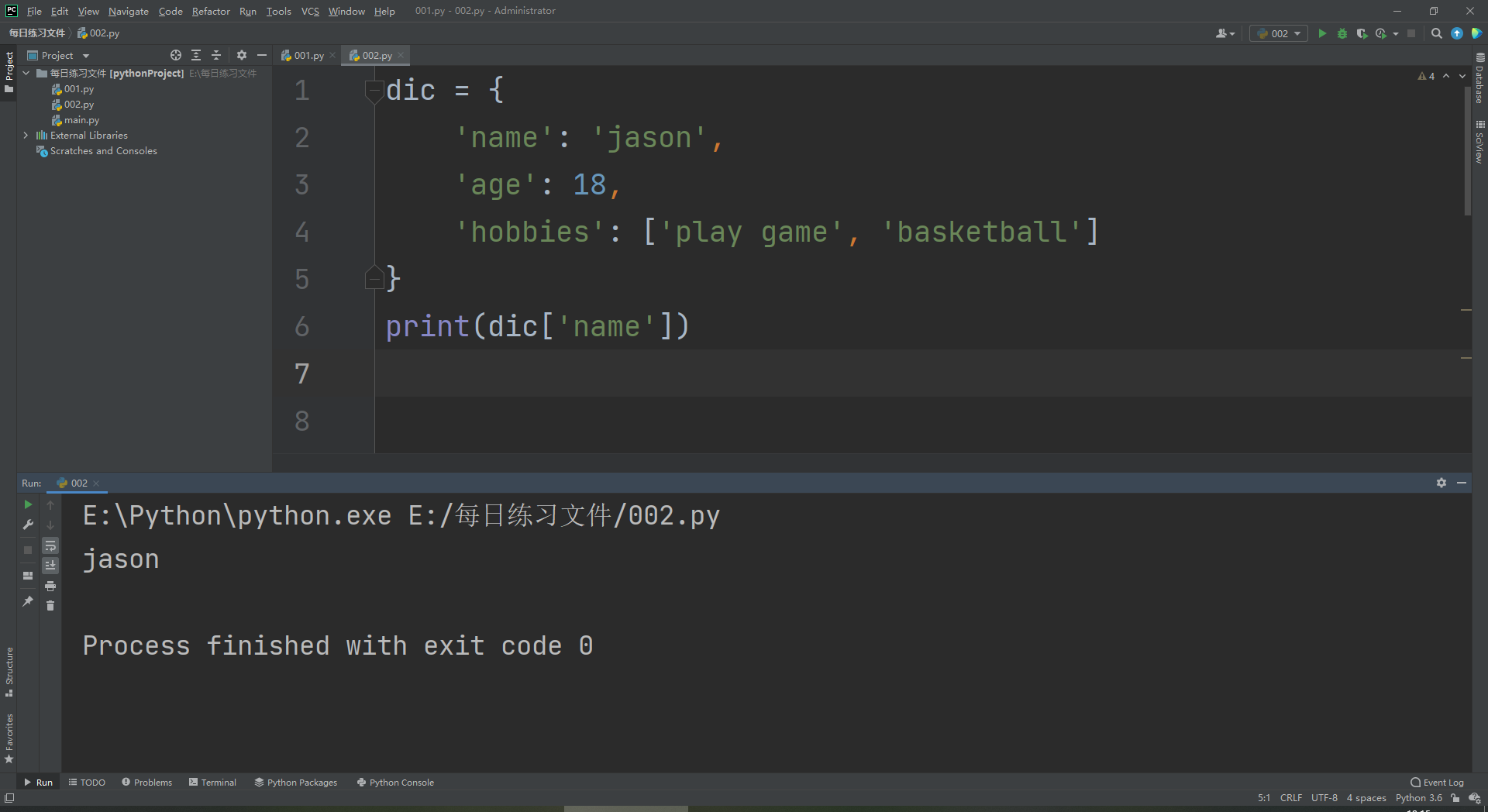Click UTF-8 encoding in status bar

point(1324,798)
